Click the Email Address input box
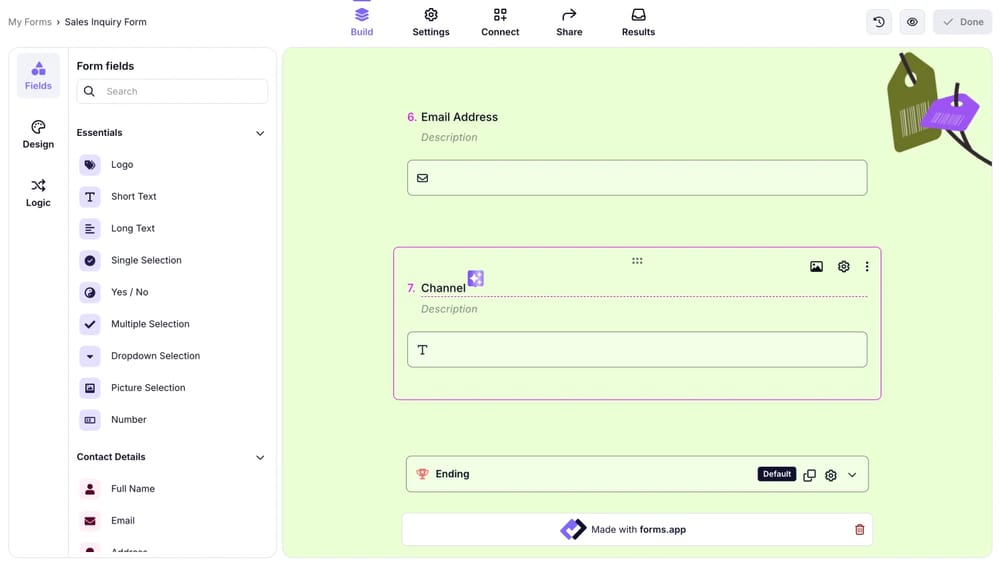1000x566 pixels. coord(637,178)
